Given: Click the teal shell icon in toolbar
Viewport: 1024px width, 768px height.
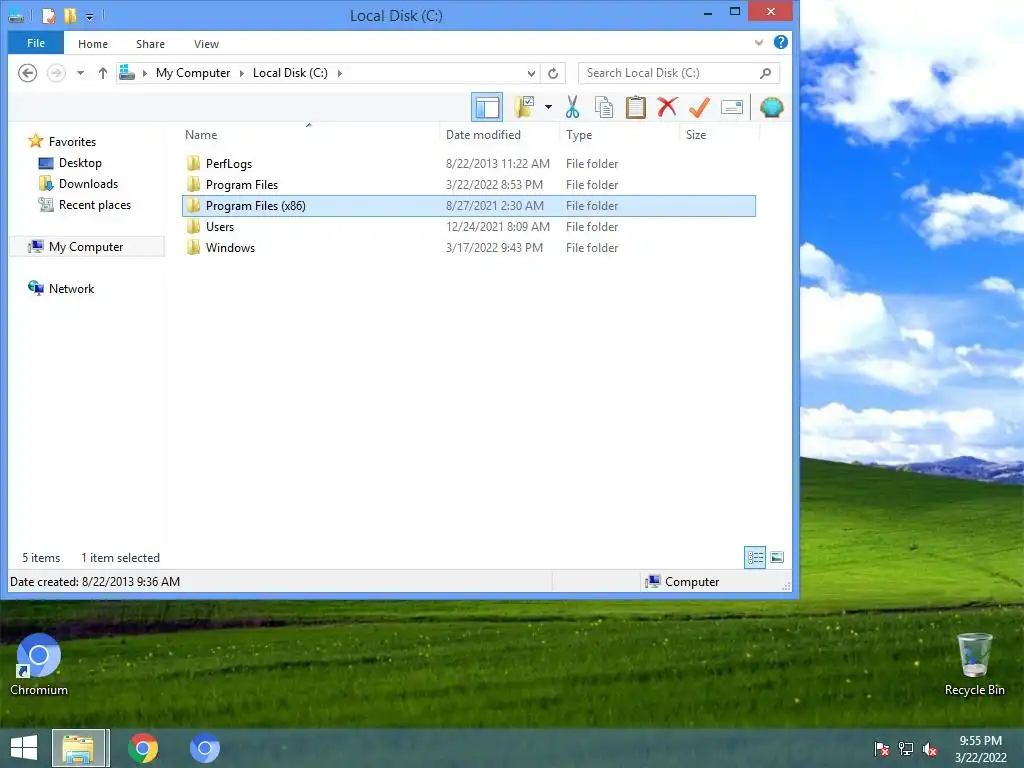Looking at the screenshot, I should pos(771,107).
